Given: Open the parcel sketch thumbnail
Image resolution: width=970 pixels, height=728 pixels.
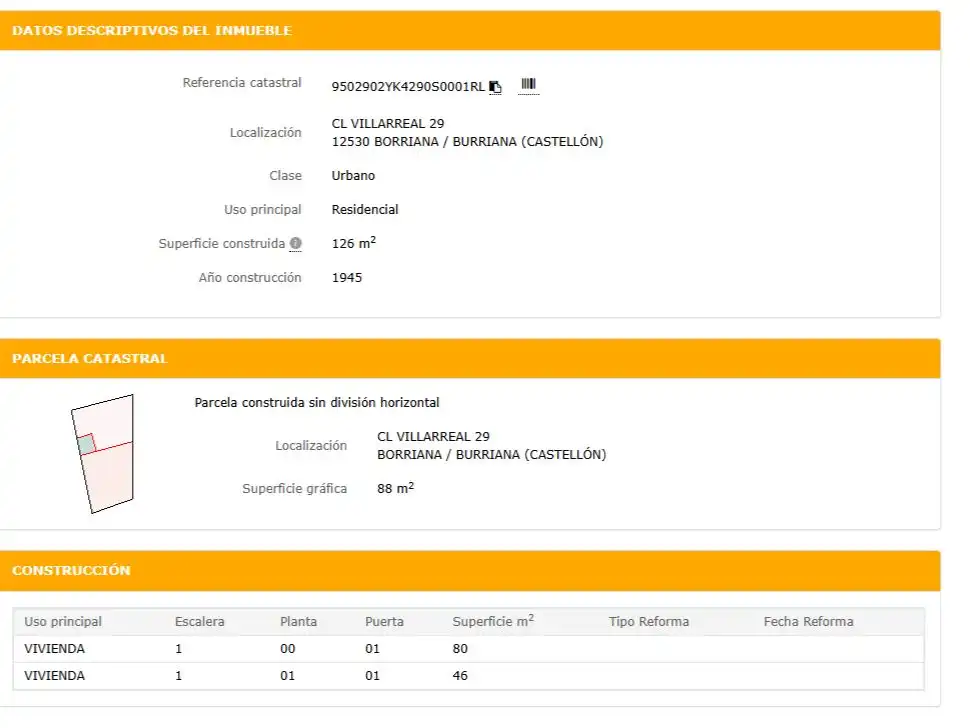Looking at the screenshot, I should pos(103,454).
